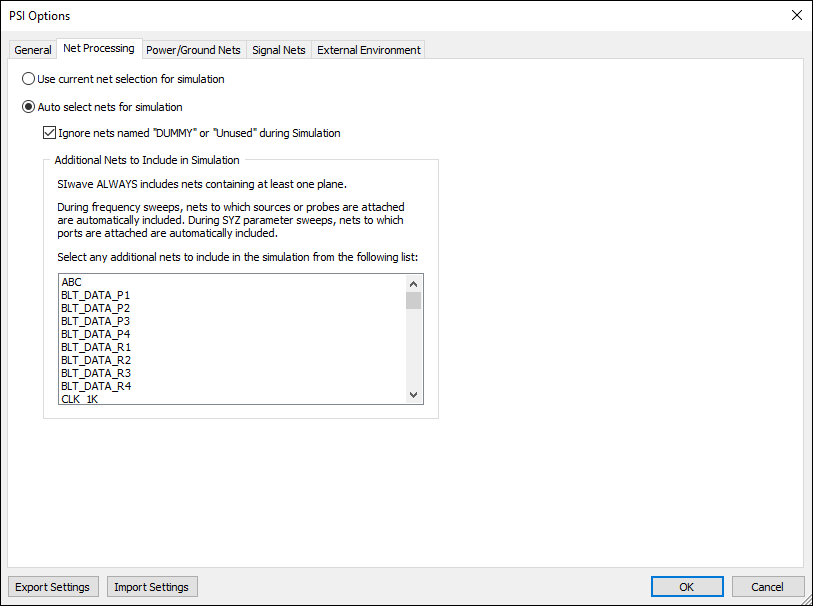Uncheck ignoring nets named DUMMY or Unused
813x606 pixels.
pos(49,132)
